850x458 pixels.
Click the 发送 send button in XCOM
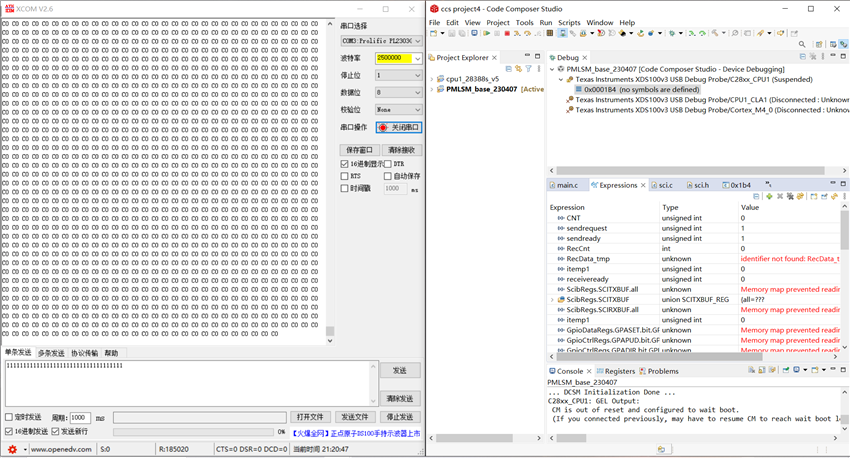pos(400,370)
